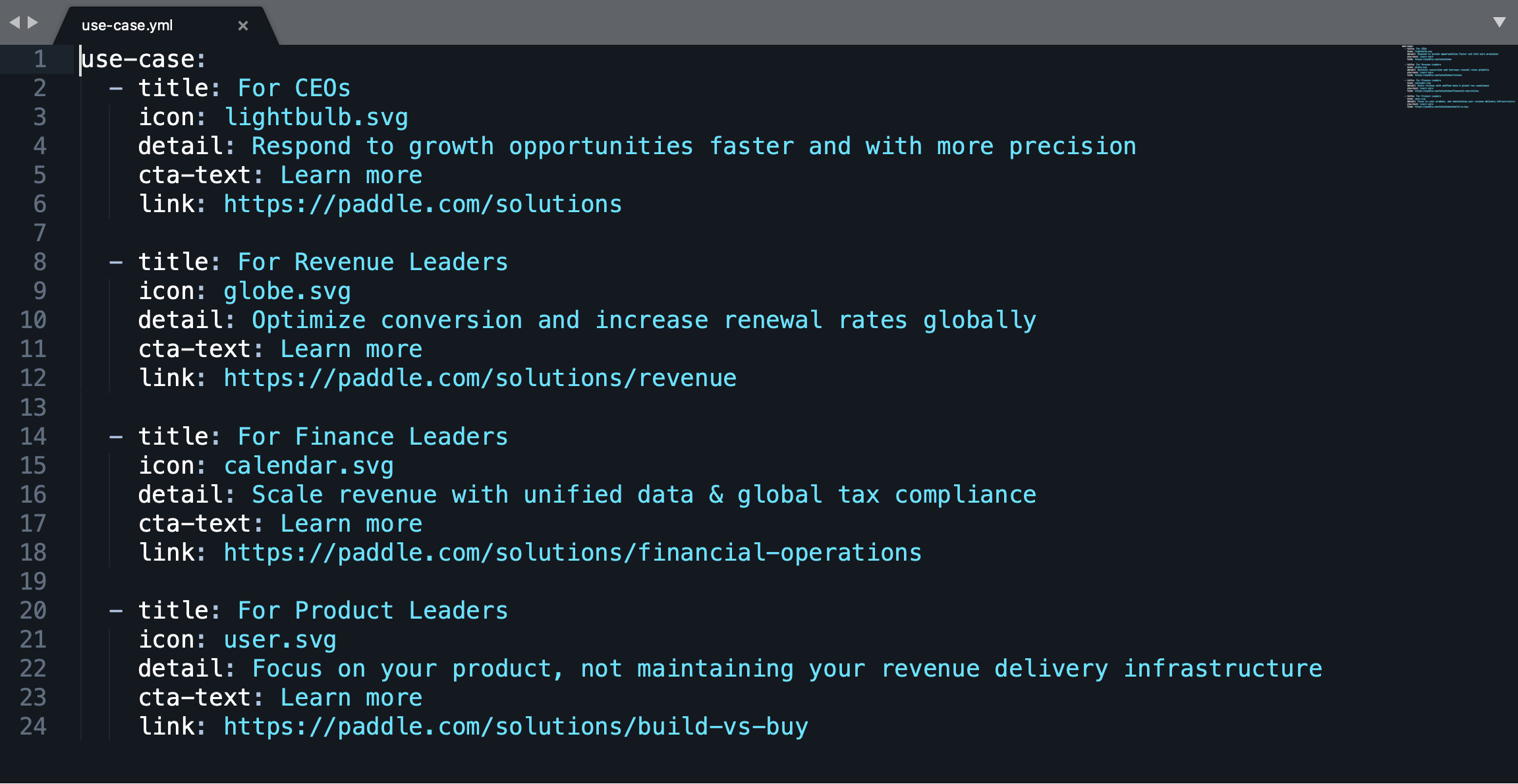Click the paddle.com/solutions link on line 6
Screen dimensions: 1518x784
(x=422, y=204)
